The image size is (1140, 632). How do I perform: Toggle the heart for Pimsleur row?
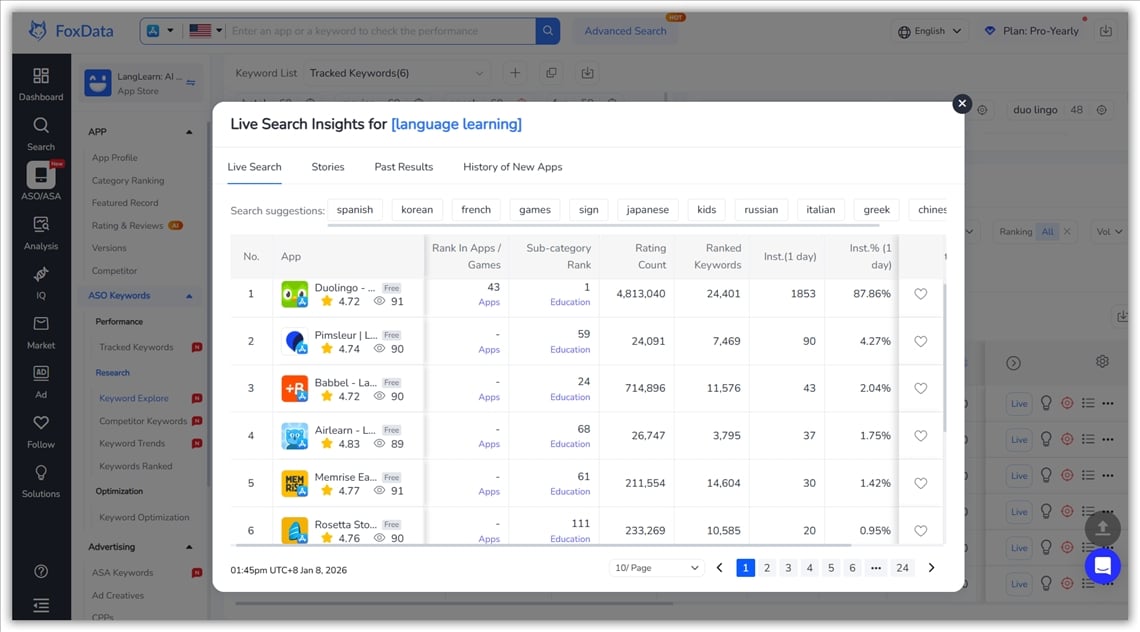[x=921, y=341]
